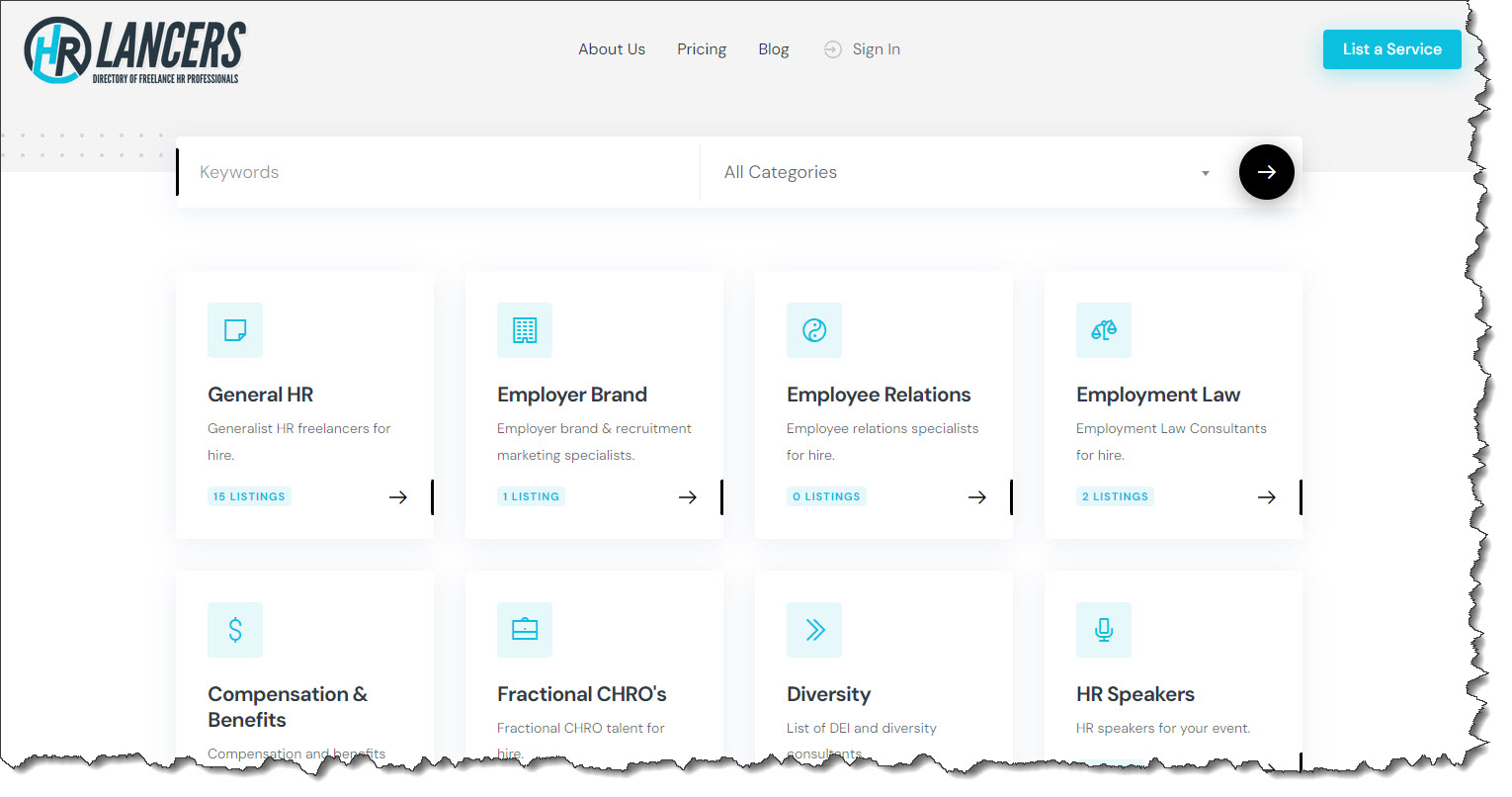
Task: Click the General HR document icon
Action: tap(235, 330)
